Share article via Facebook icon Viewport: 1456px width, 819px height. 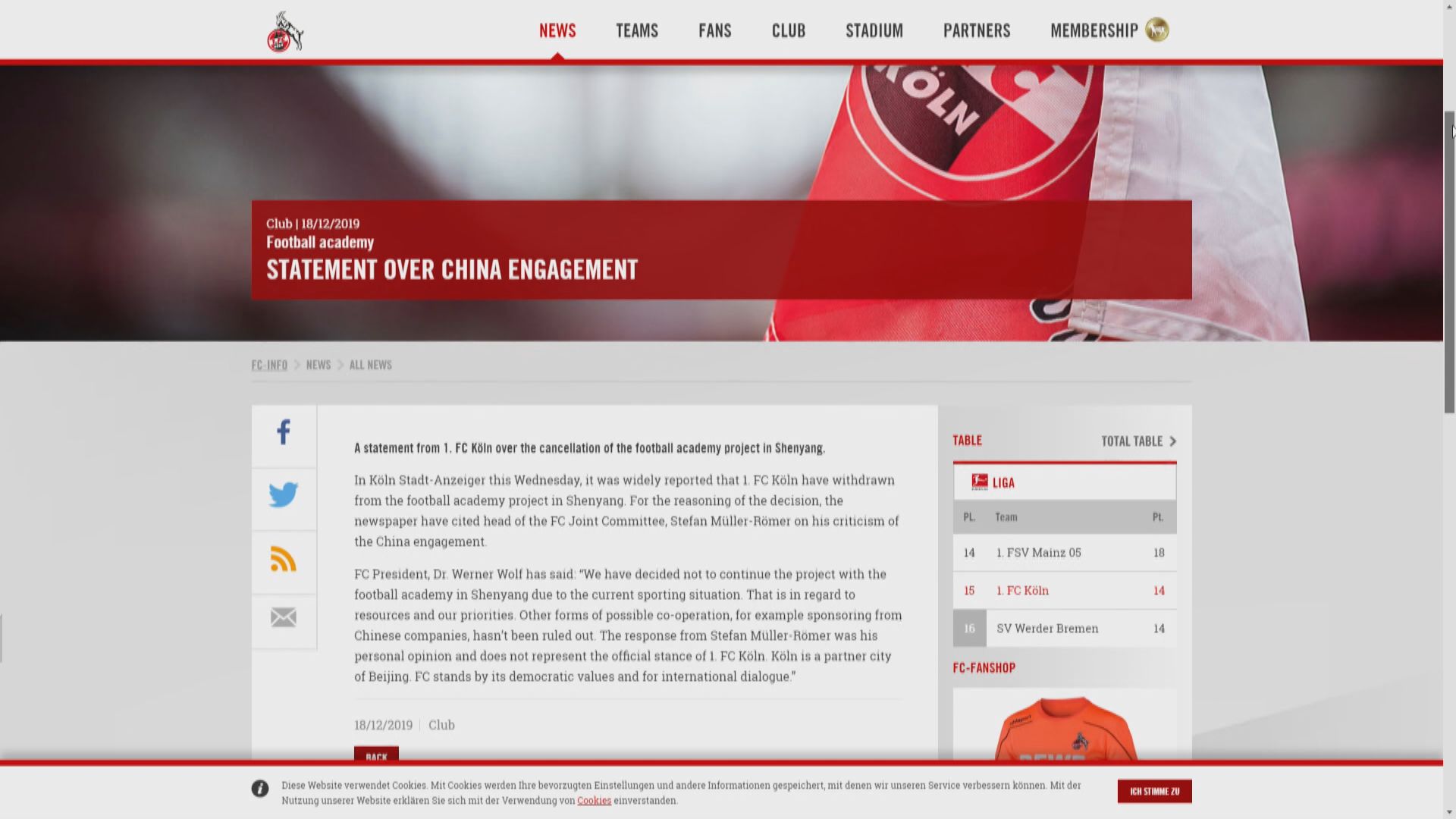[x=284, y=432]
